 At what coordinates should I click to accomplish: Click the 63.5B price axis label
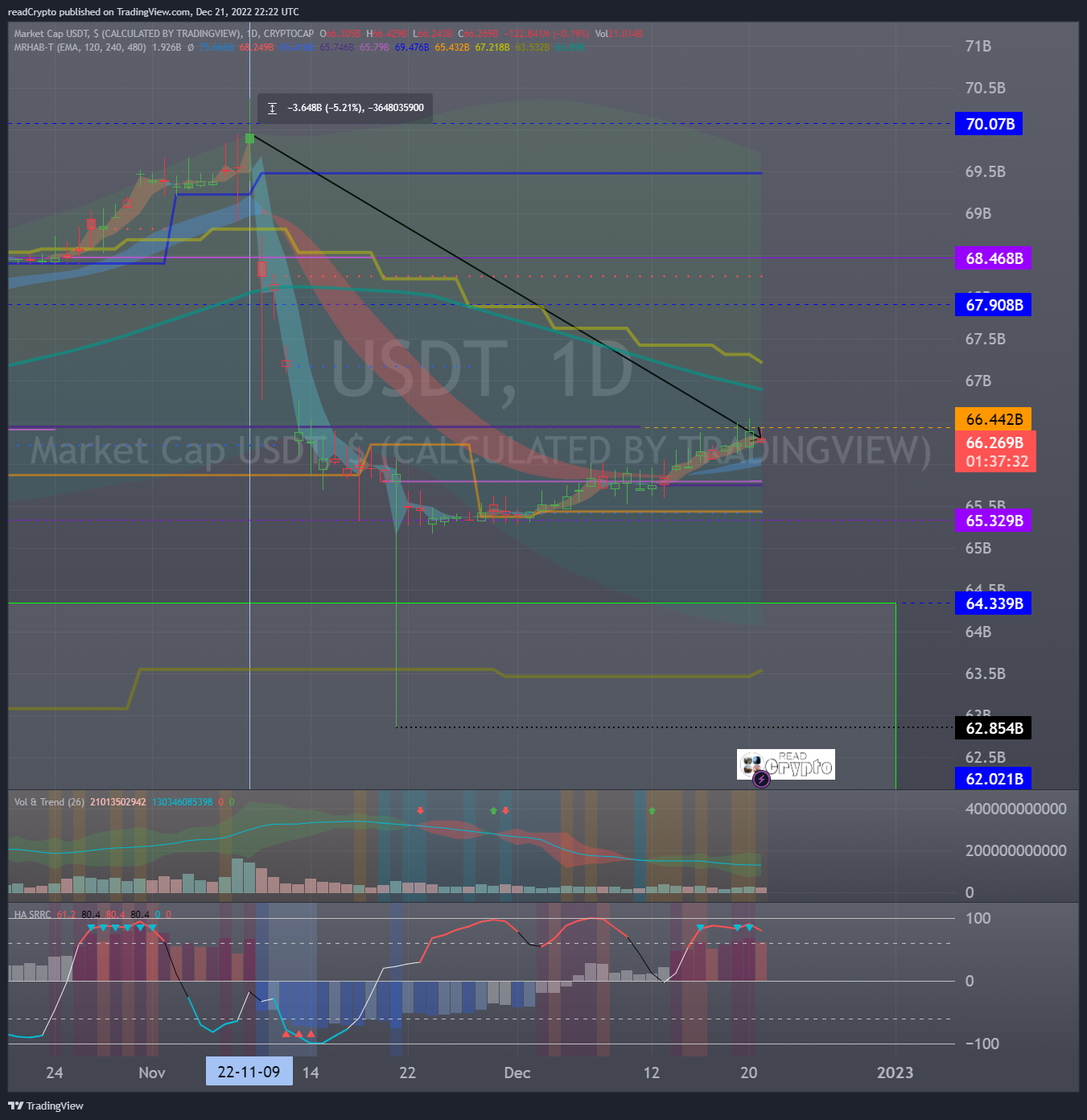coord(986,673)
